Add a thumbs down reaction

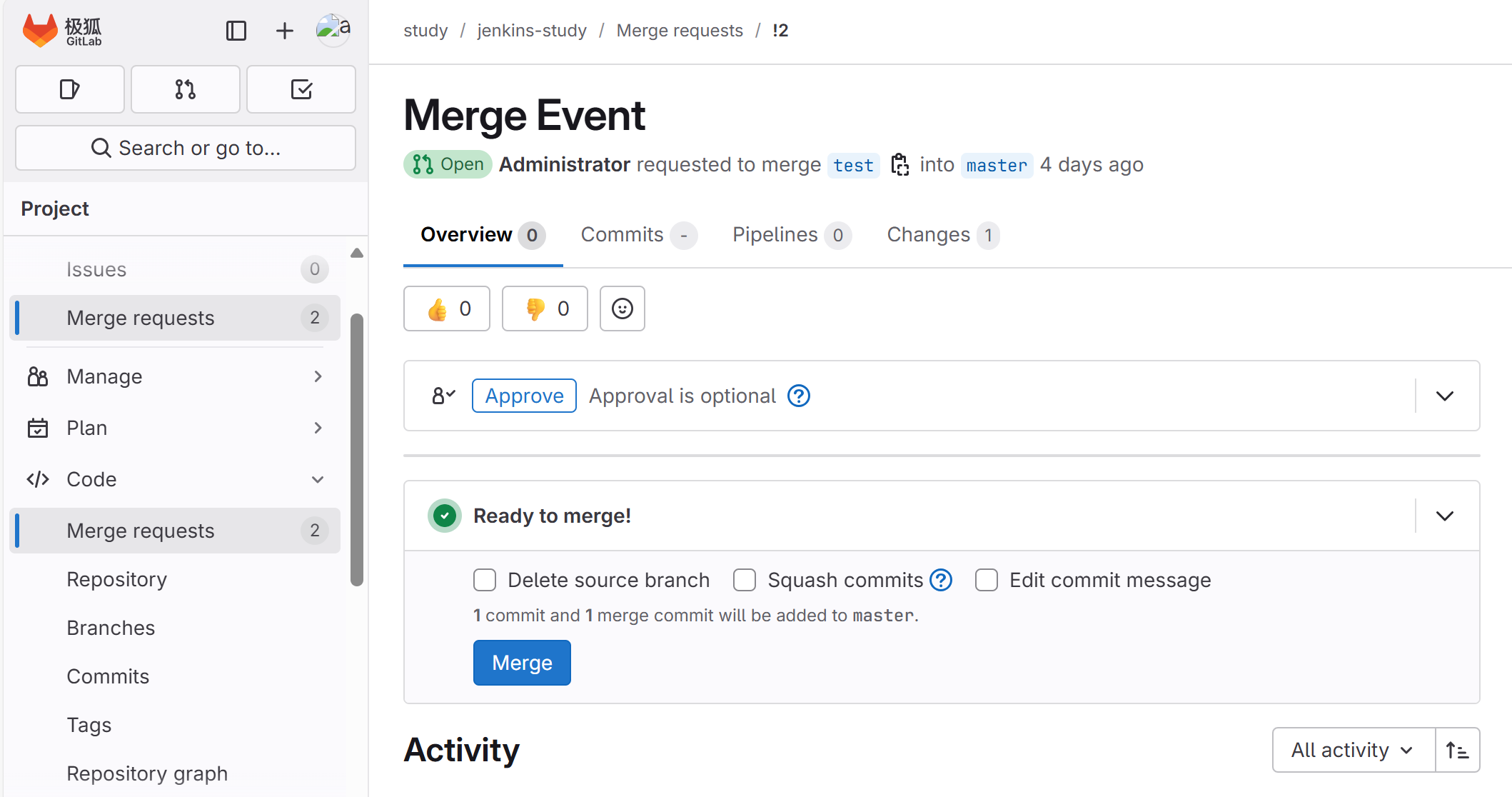coord(545,309)
